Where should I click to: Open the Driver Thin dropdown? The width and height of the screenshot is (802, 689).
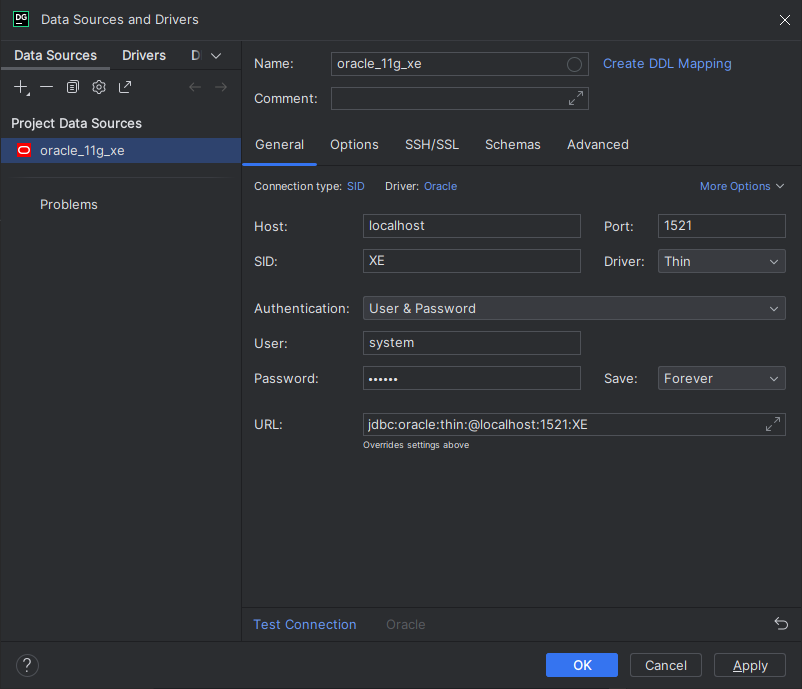(x=721, y=261)
